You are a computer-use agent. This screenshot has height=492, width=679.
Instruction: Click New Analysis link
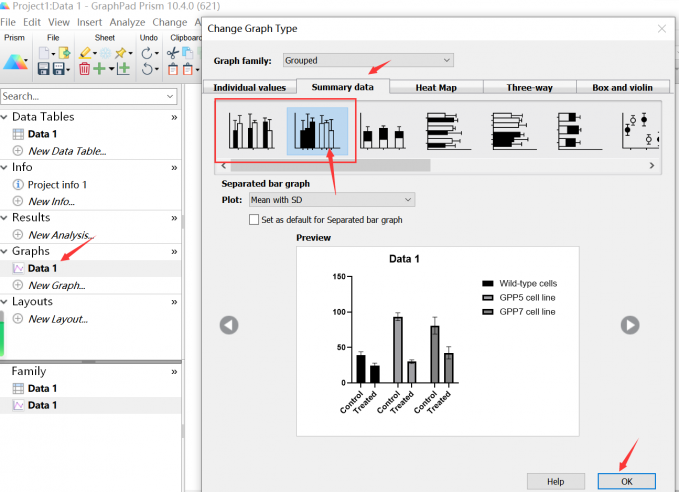point(61,235)
